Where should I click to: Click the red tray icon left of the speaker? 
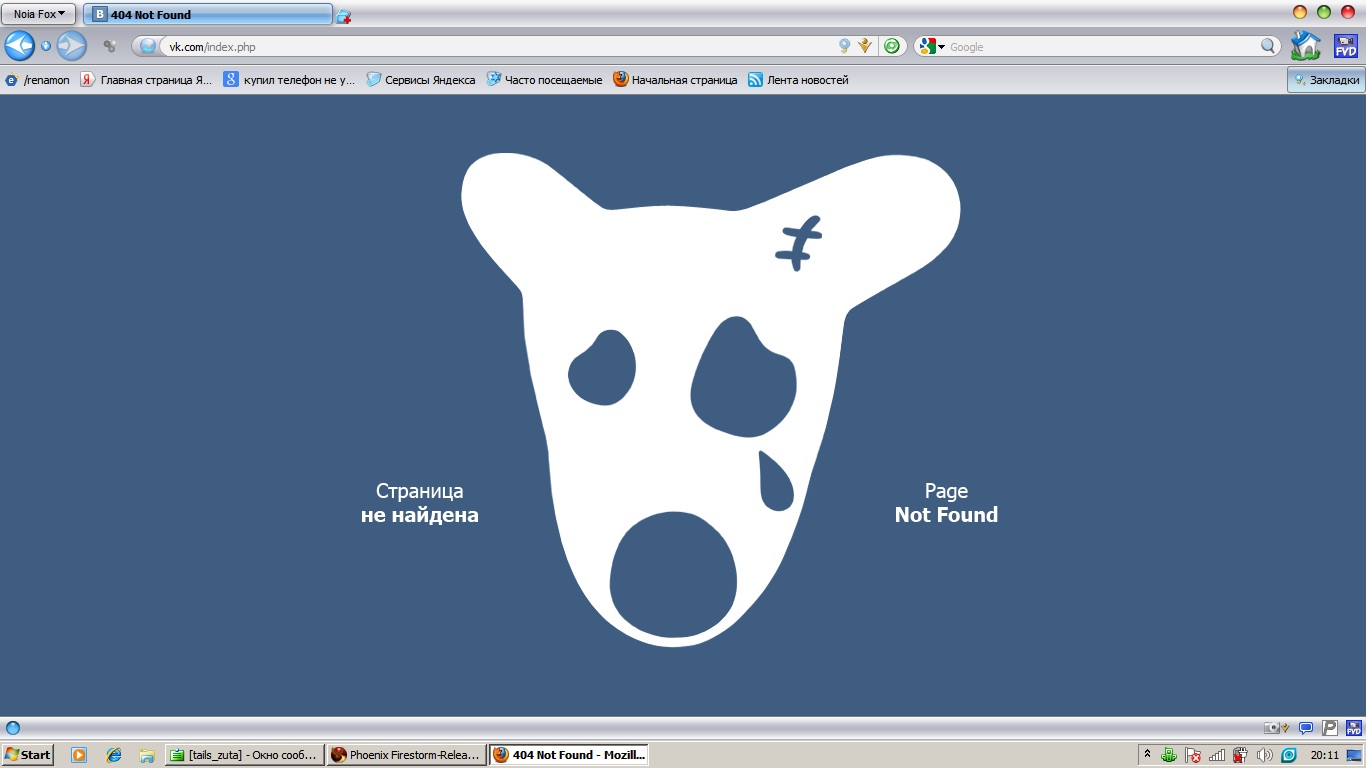click(1241, 755)
